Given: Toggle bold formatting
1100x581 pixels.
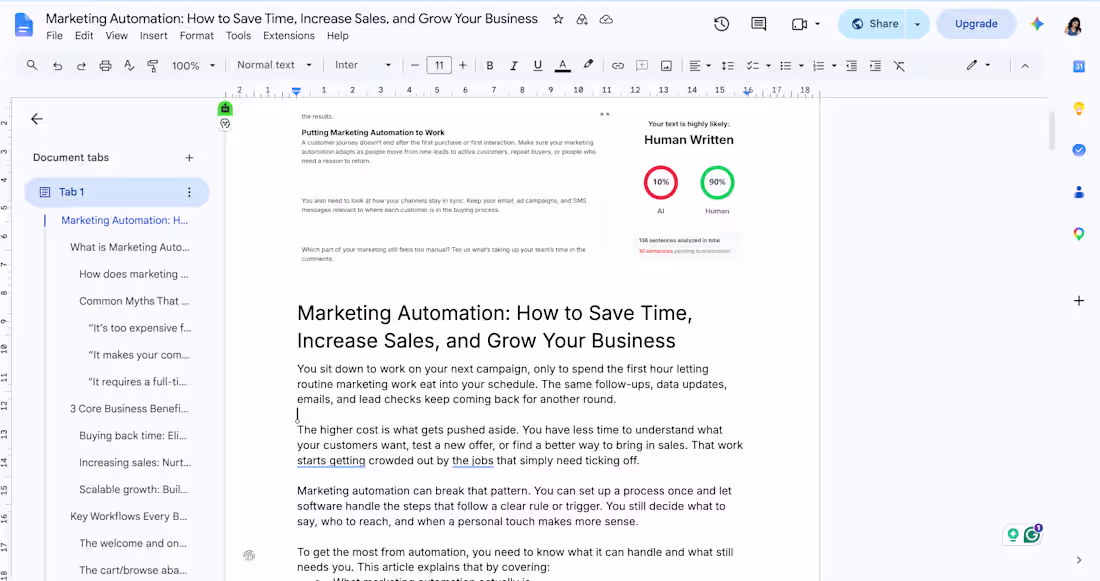Looking at the screenshot, I should tap(490, 65).
